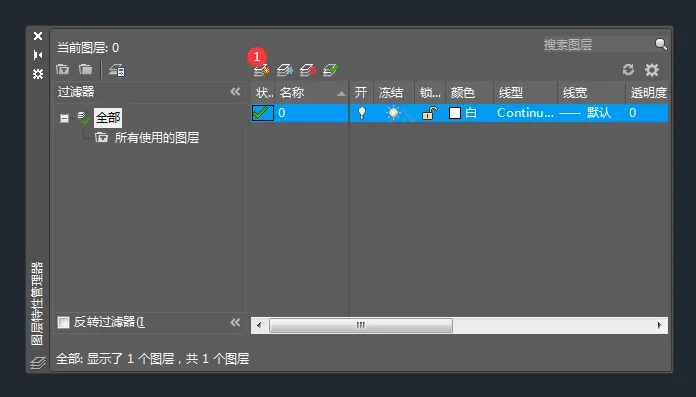This screenshot has height=397, width=696.
Task: Click the scrollbar left arrow
Action: click(x=259, y=326)
